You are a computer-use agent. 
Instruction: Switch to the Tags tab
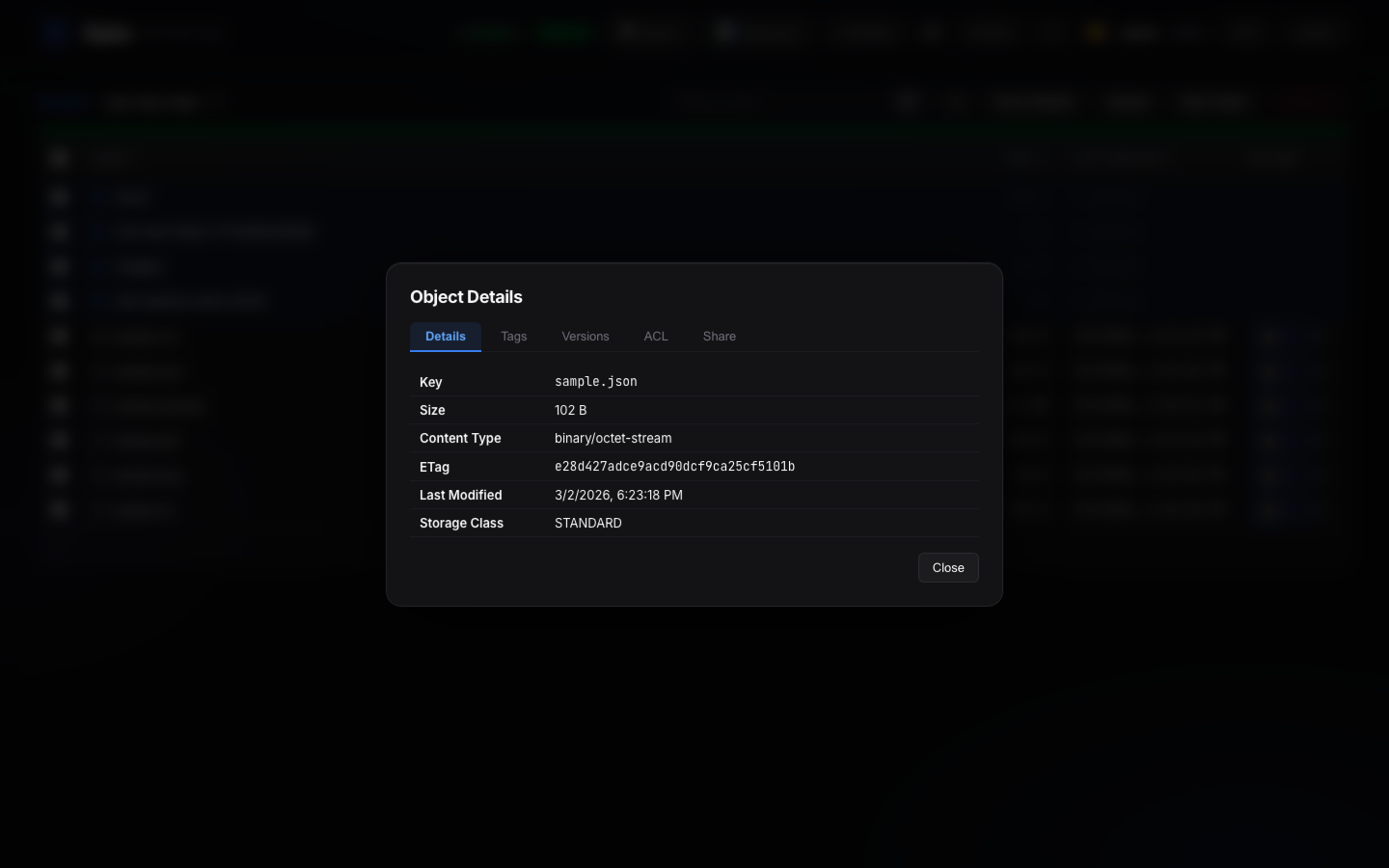513,337
